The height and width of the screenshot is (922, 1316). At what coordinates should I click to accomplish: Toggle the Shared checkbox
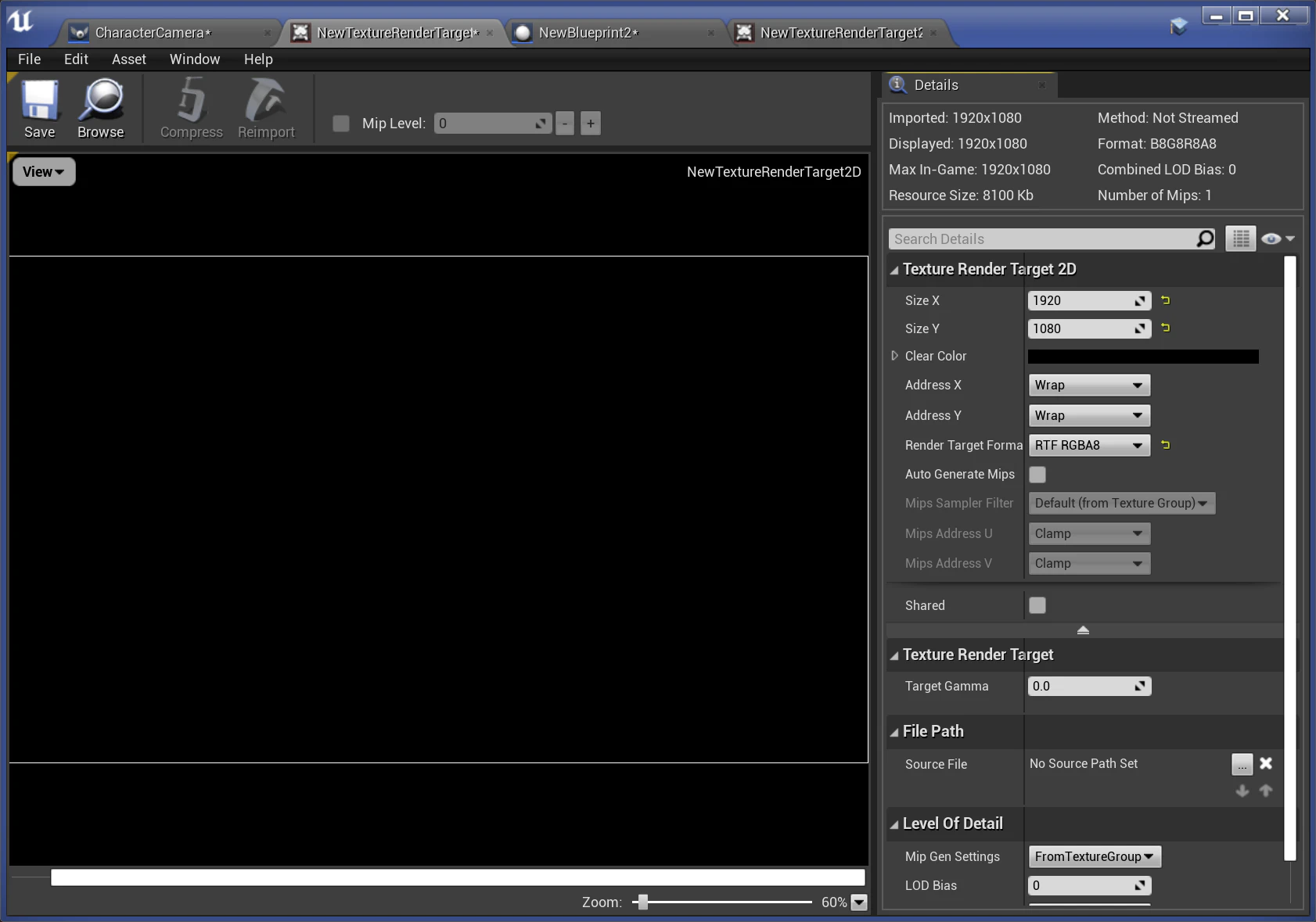(1037, 605)
